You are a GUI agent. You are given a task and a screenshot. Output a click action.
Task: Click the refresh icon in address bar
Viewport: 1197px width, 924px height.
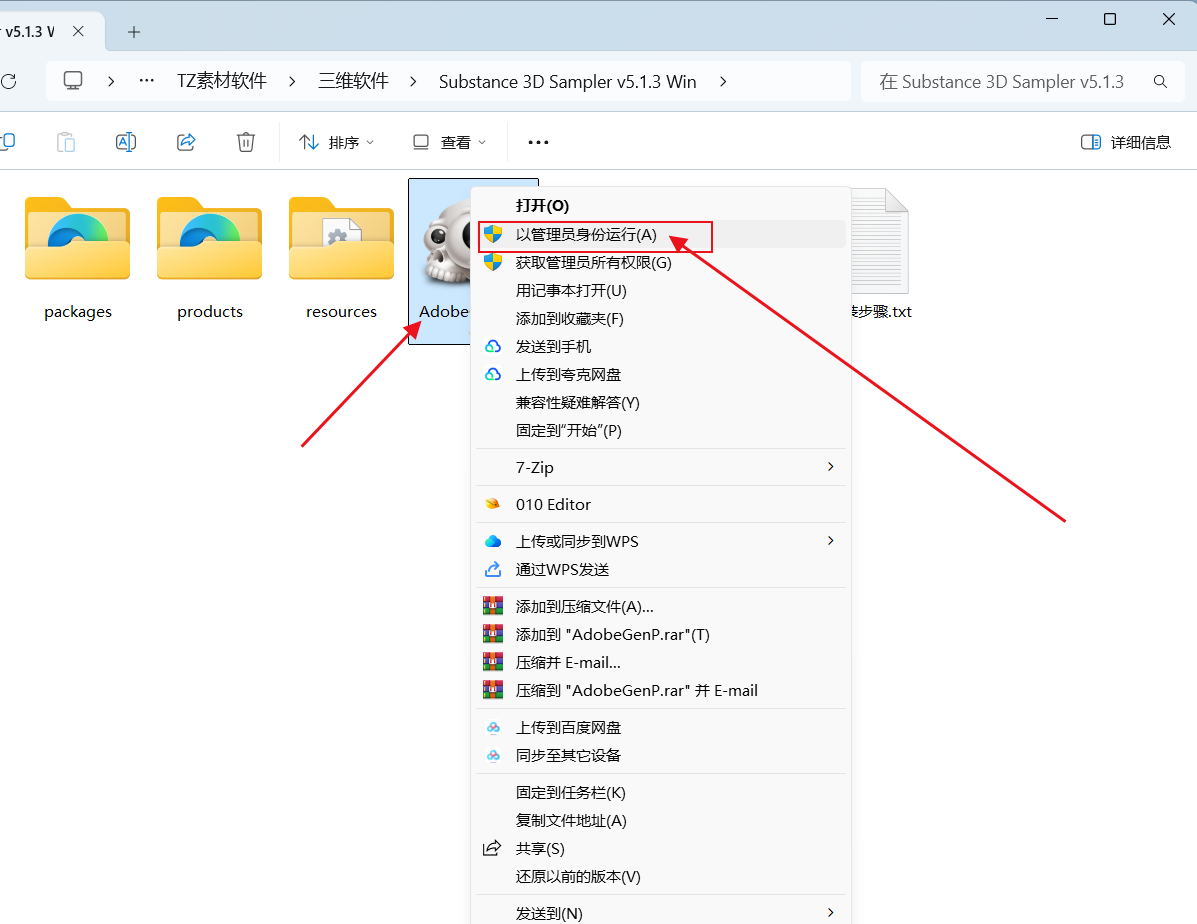8,81
